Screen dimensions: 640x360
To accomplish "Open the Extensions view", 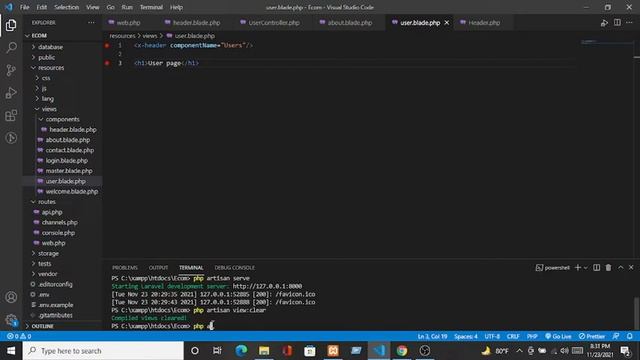I will tap(11, 116).
